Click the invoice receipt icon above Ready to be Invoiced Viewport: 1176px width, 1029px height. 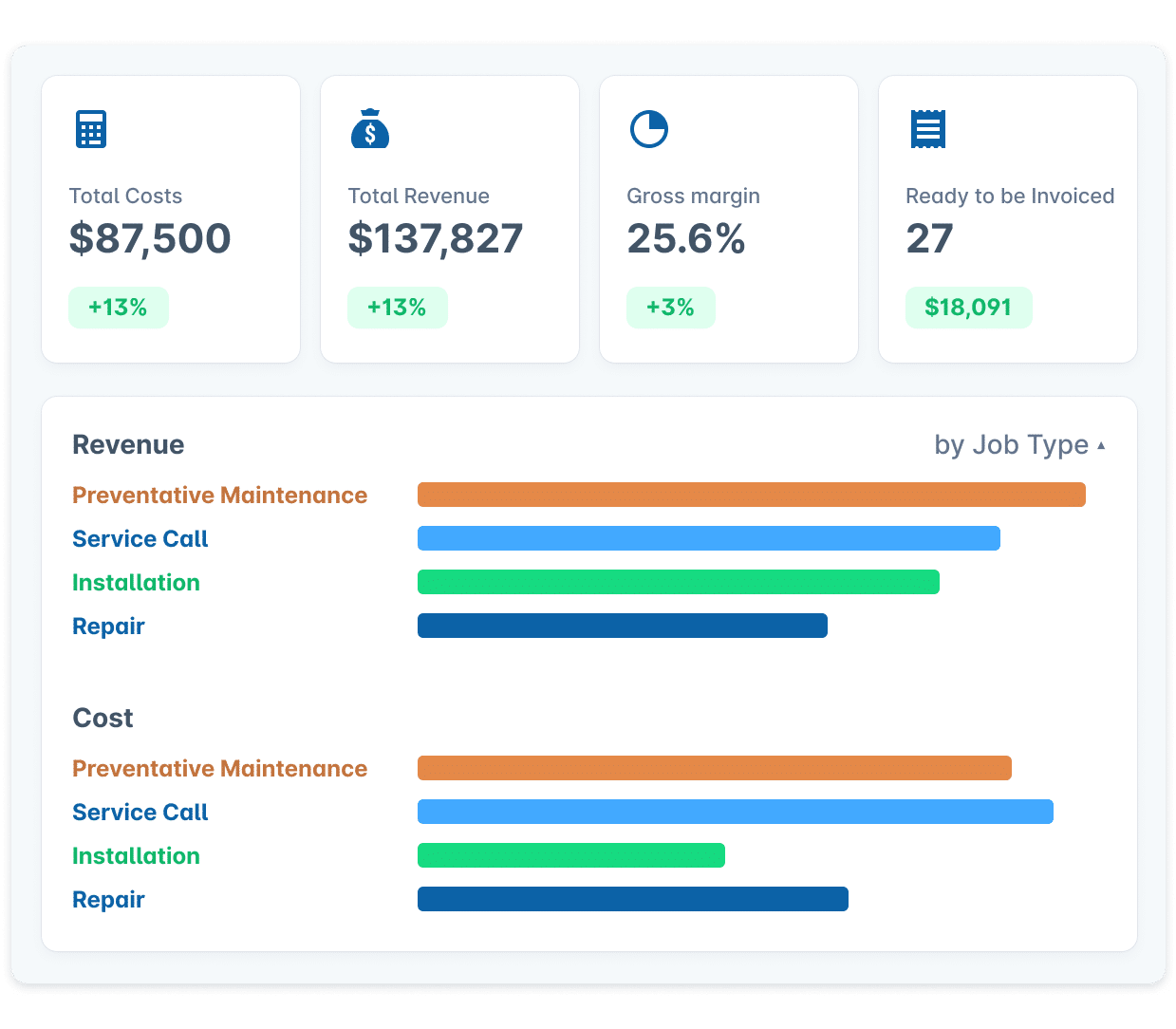[x=926, y=129]
